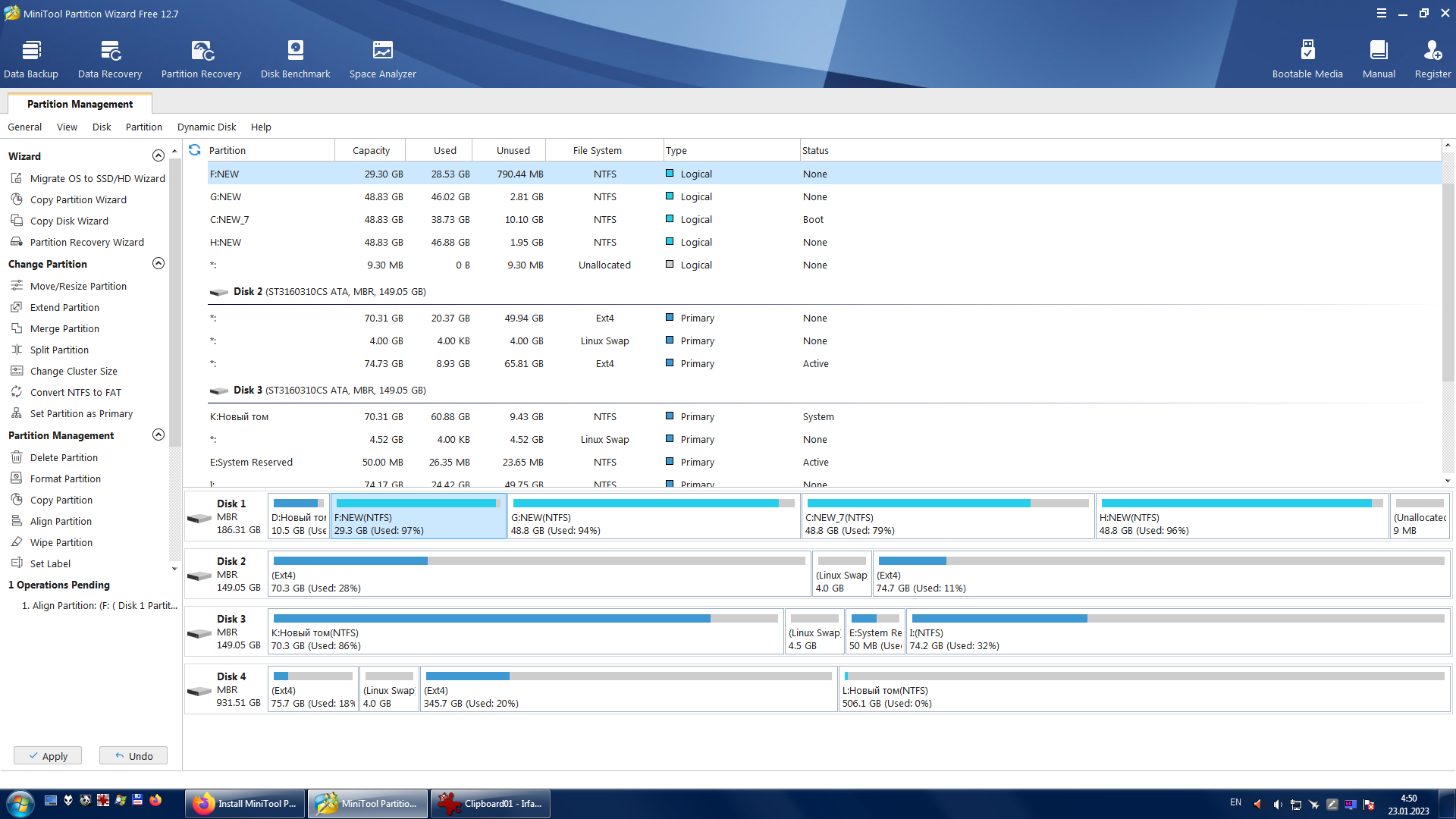1456x819 pixels.
Task: Switch to Clipboard01 IrfanView taskbar window
Action: coord(491,803)
